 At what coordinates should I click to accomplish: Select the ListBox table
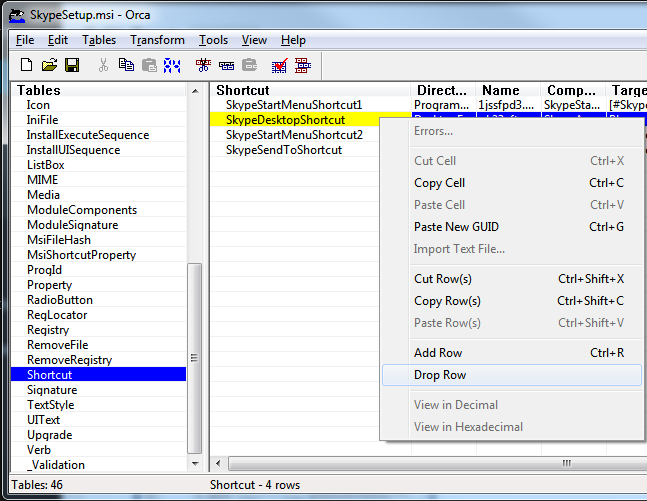click(x=99, y=165)
